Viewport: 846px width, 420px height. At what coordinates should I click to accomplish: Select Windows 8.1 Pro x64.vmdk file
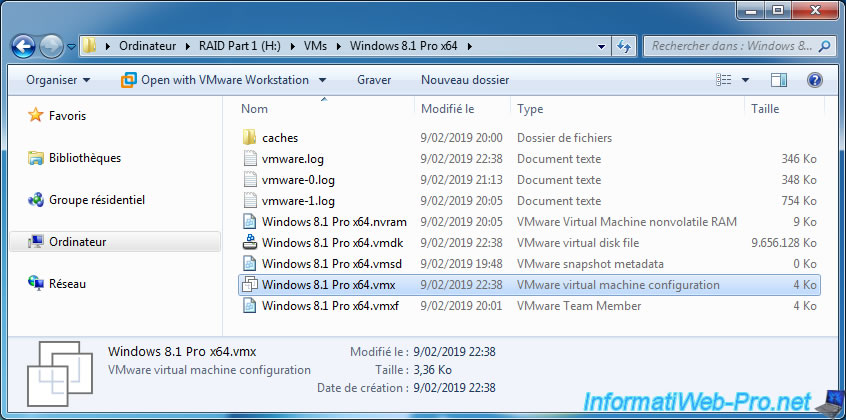click(529, 243)
